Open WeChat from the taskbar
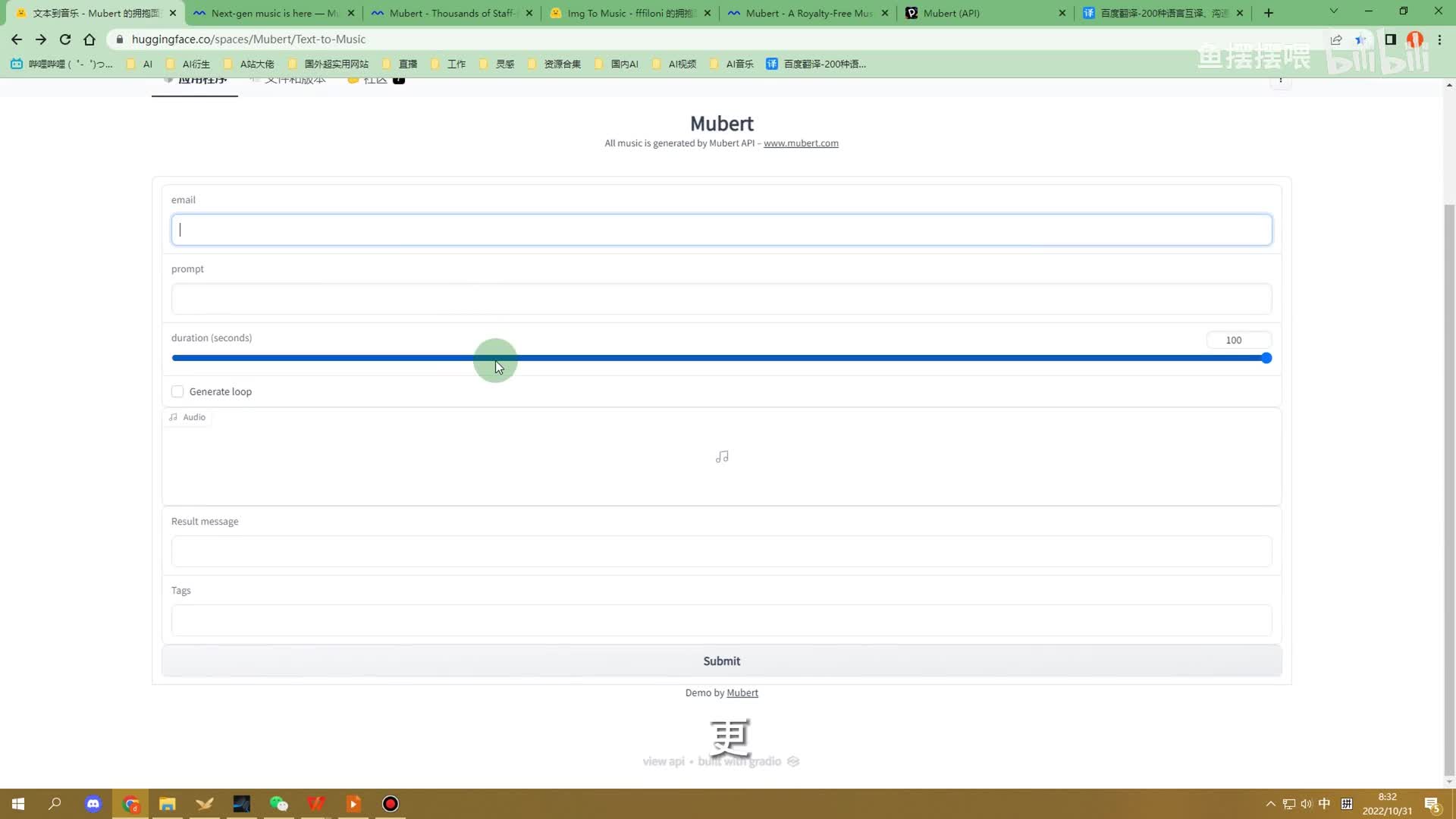 point(278,804)
